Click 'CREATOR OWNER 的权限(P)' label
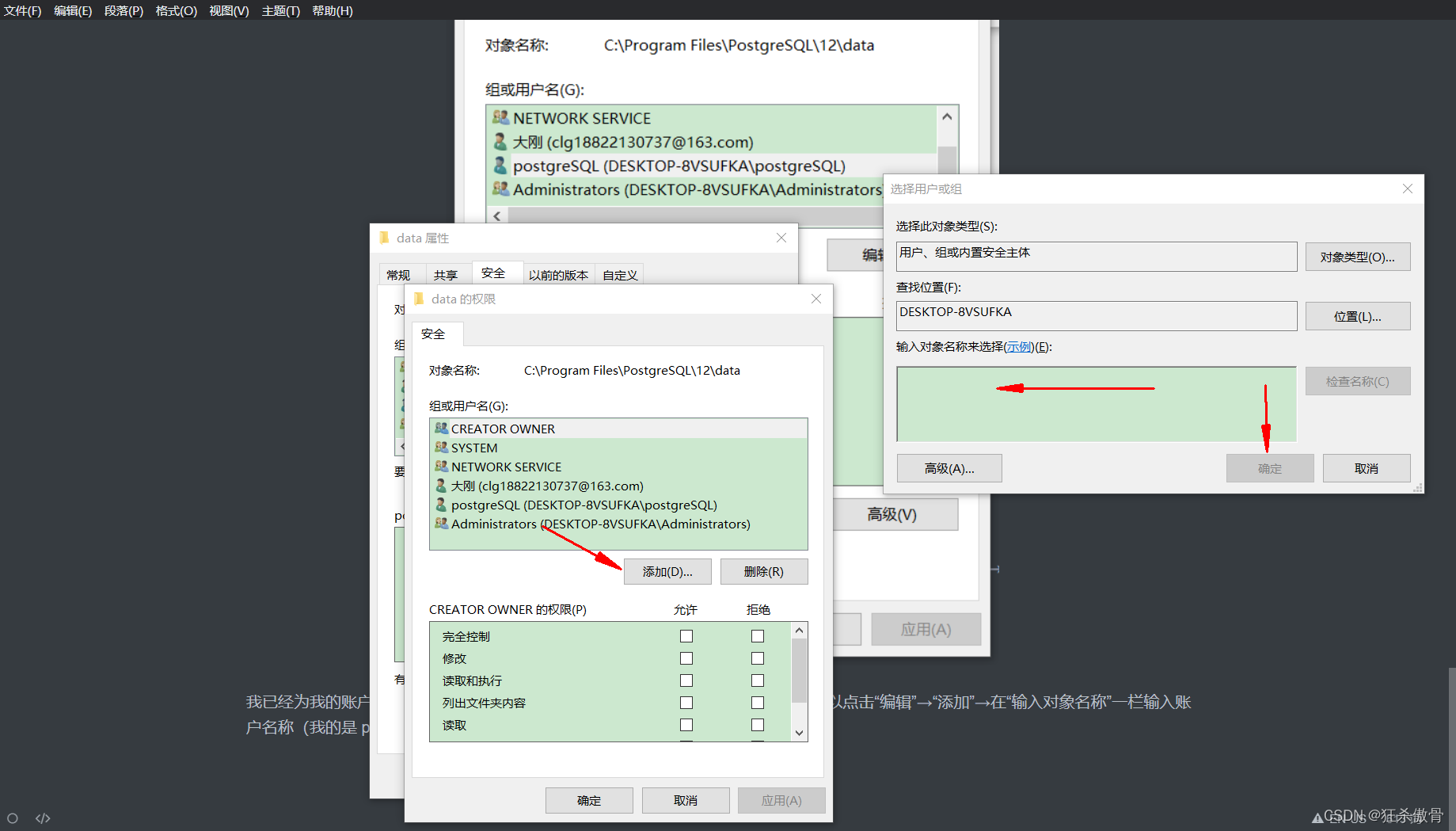This screenshot has height=831, width=1456. [508, 609]
